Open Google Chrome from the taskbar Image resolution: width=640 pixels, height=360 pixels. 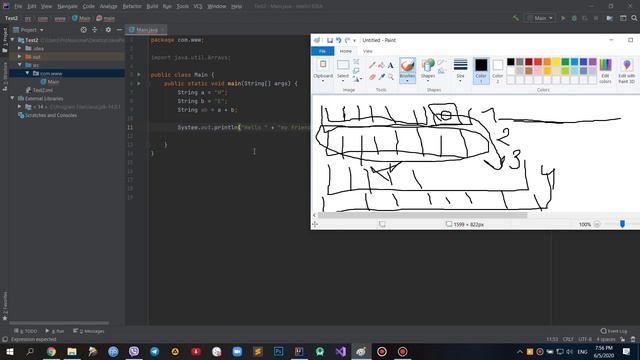tap(51, 351)
